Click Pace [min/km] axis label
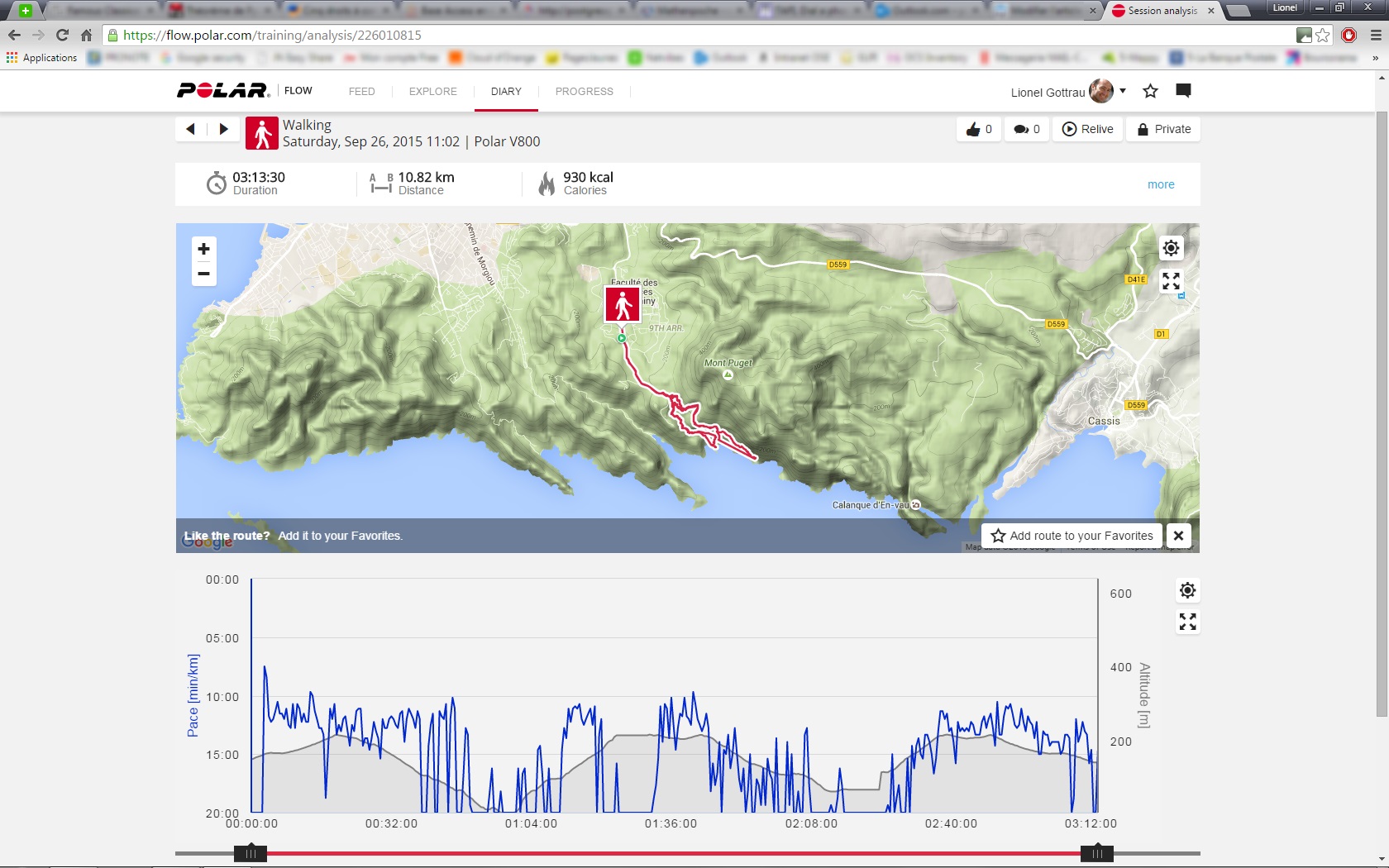The width and height of the screenshot is (1389, 868). [x=193, y=695]
